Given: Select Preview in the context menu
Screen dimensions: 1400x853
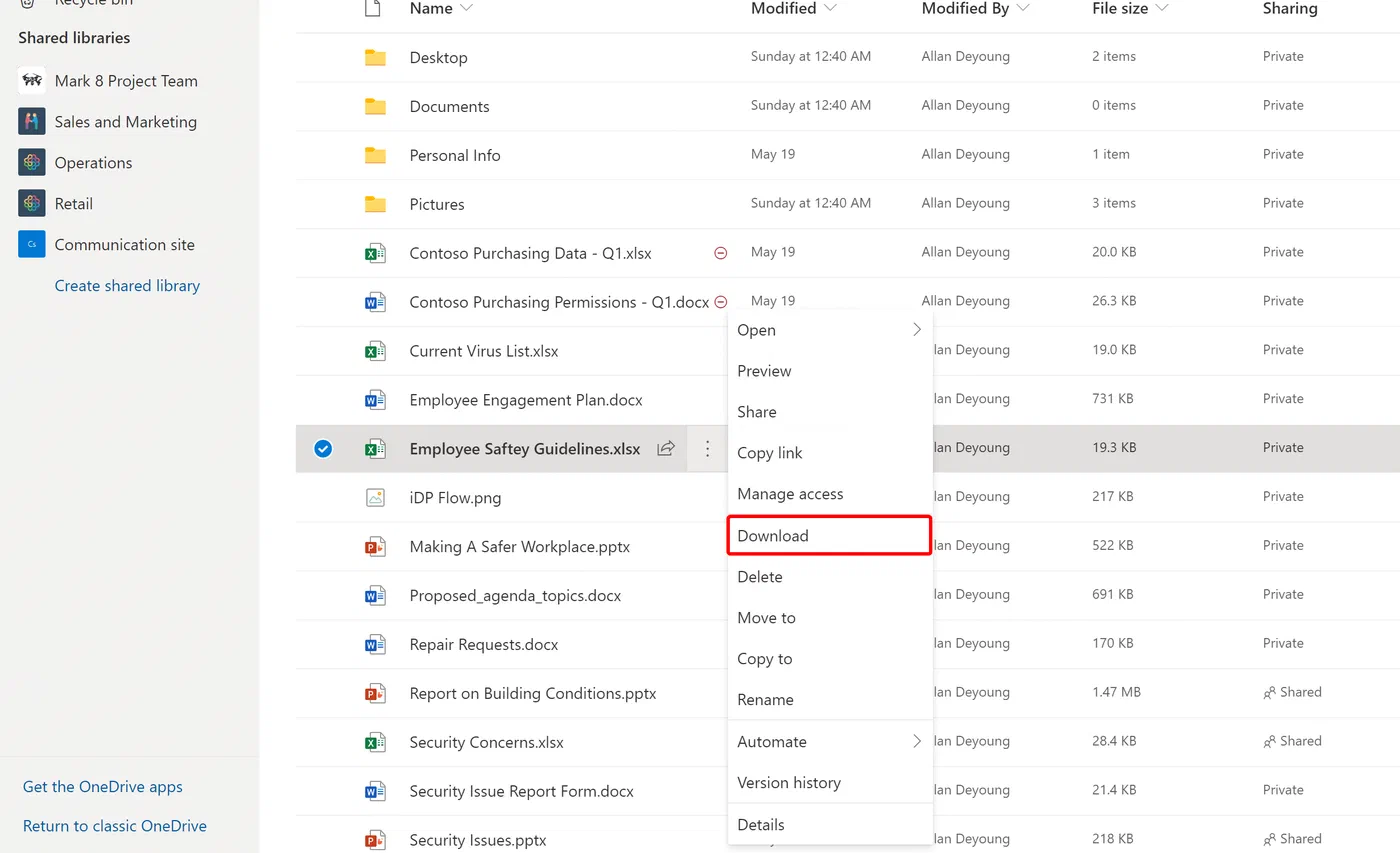Looking at the screenshot, I should (x=830, y=371).
